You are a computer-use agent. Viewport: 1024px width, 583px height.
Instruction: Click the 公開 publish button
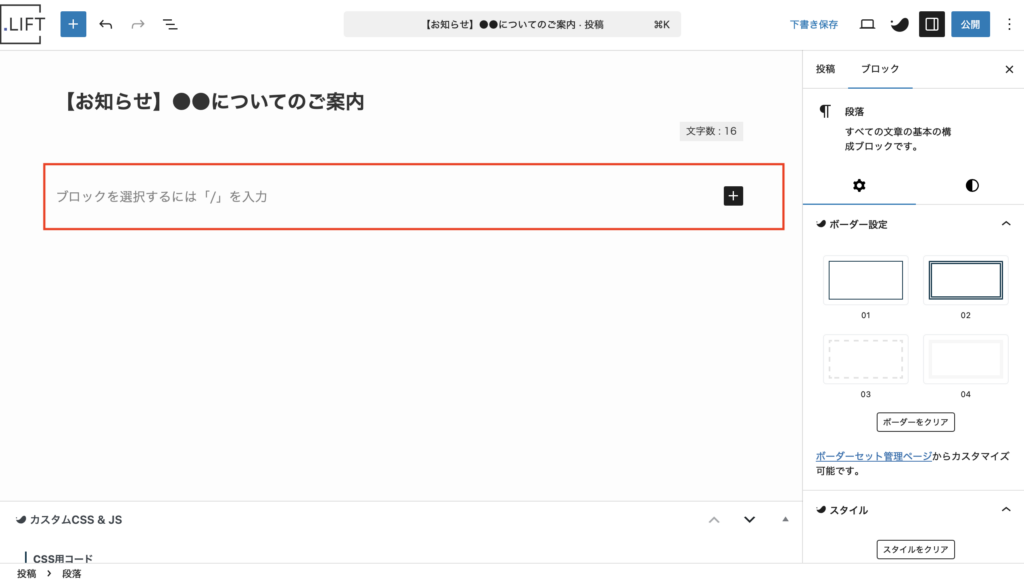point(969,24)
